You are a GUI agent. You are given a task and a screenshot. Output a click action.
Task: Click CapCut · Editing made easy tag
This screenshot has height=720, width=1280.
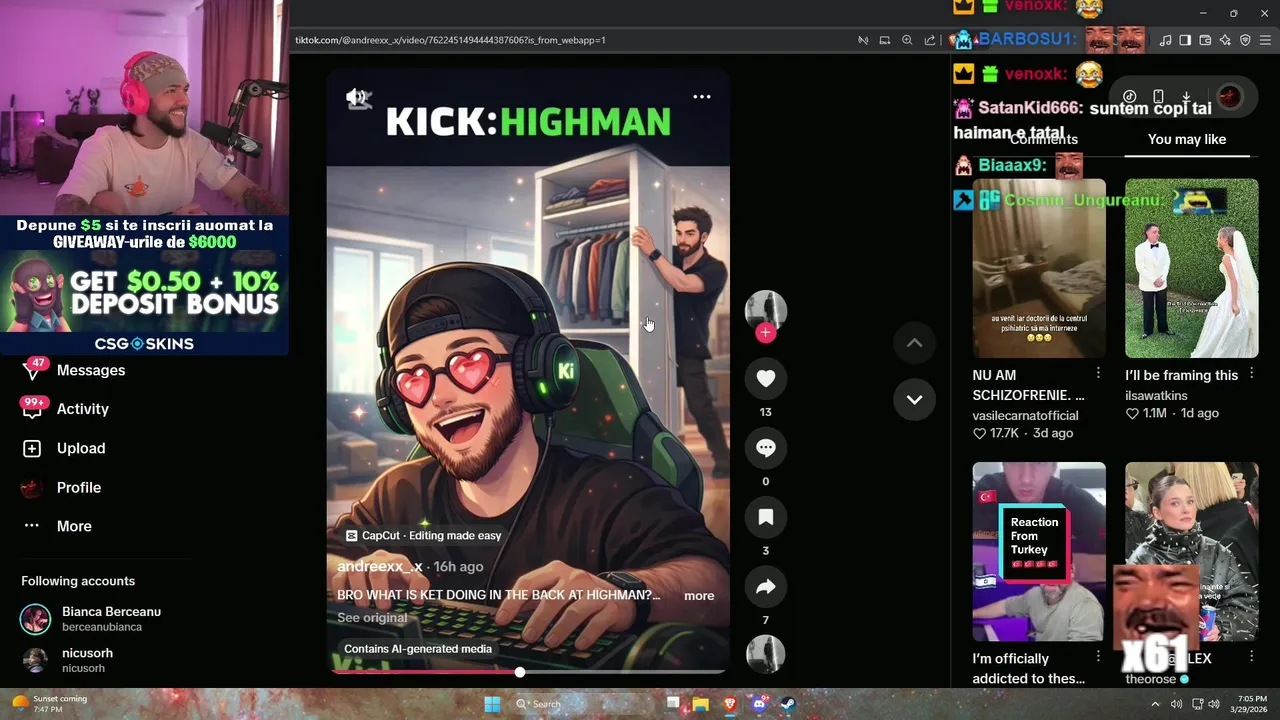coord(423,536)
